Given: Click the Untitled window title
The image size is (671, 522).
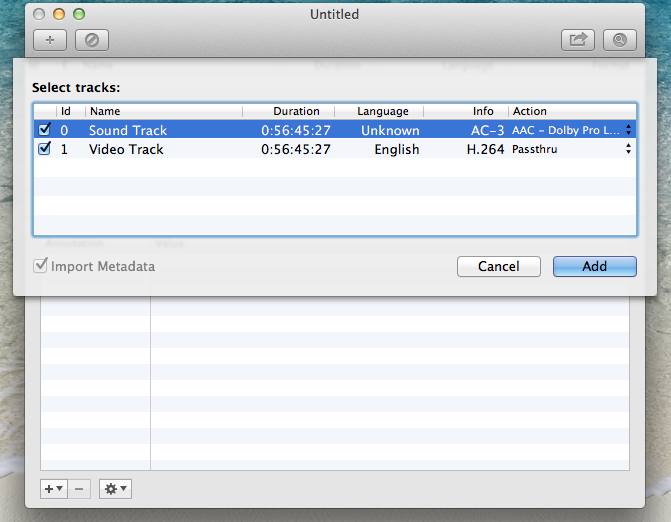Looking at the screenshot, I should [334, 14].
